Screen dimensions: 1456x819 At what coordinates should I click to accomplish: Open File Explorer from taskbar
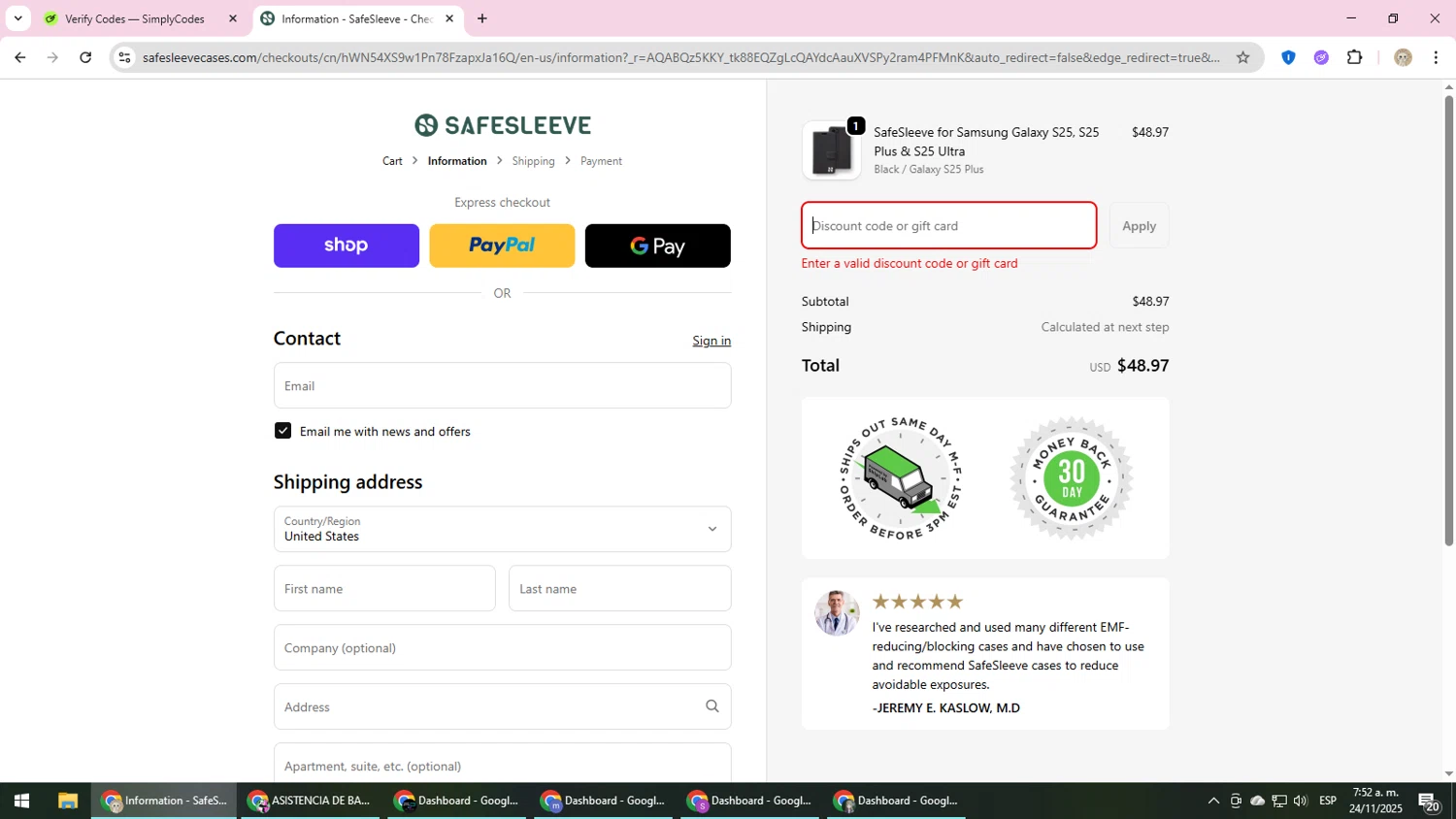(x=67, y=801)
